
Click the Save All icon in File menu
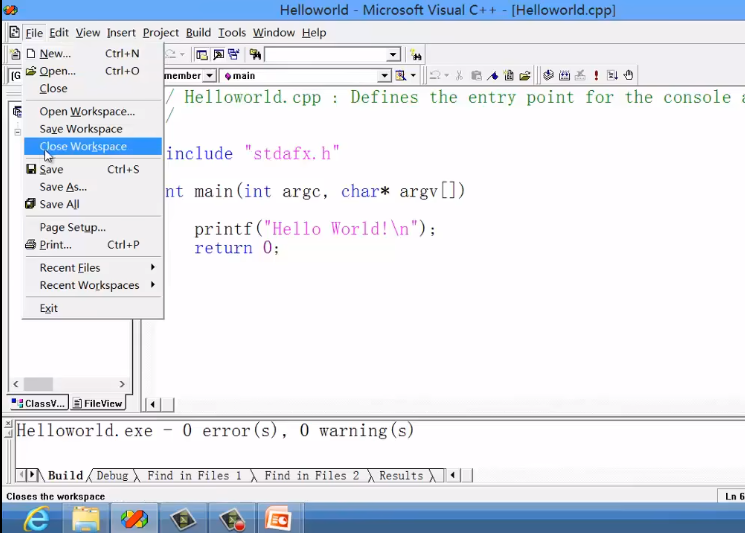click(x=31, y=205)
